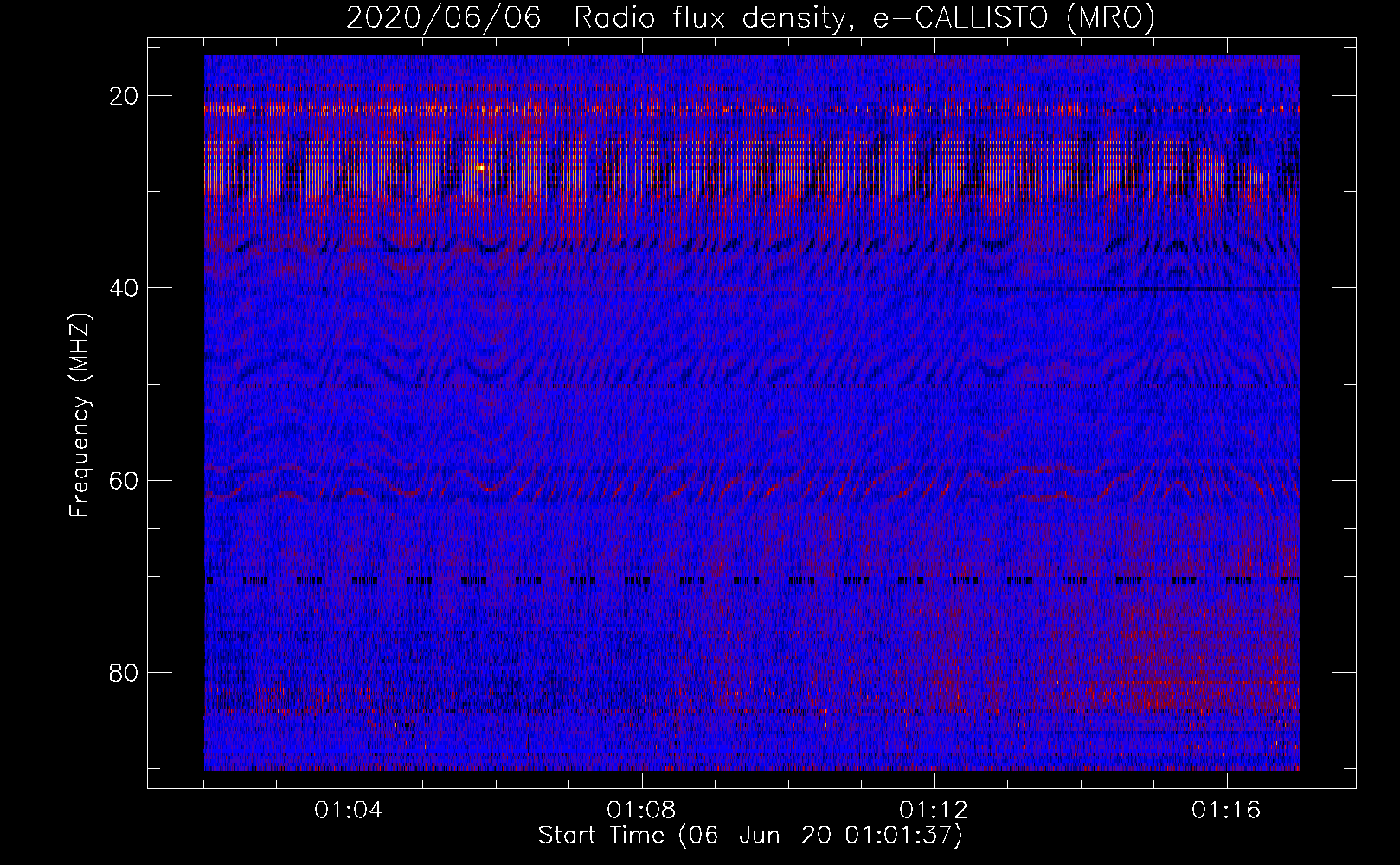
Task: Click the dashed black band at 70 MHz
Action: [x=751, y=580]
